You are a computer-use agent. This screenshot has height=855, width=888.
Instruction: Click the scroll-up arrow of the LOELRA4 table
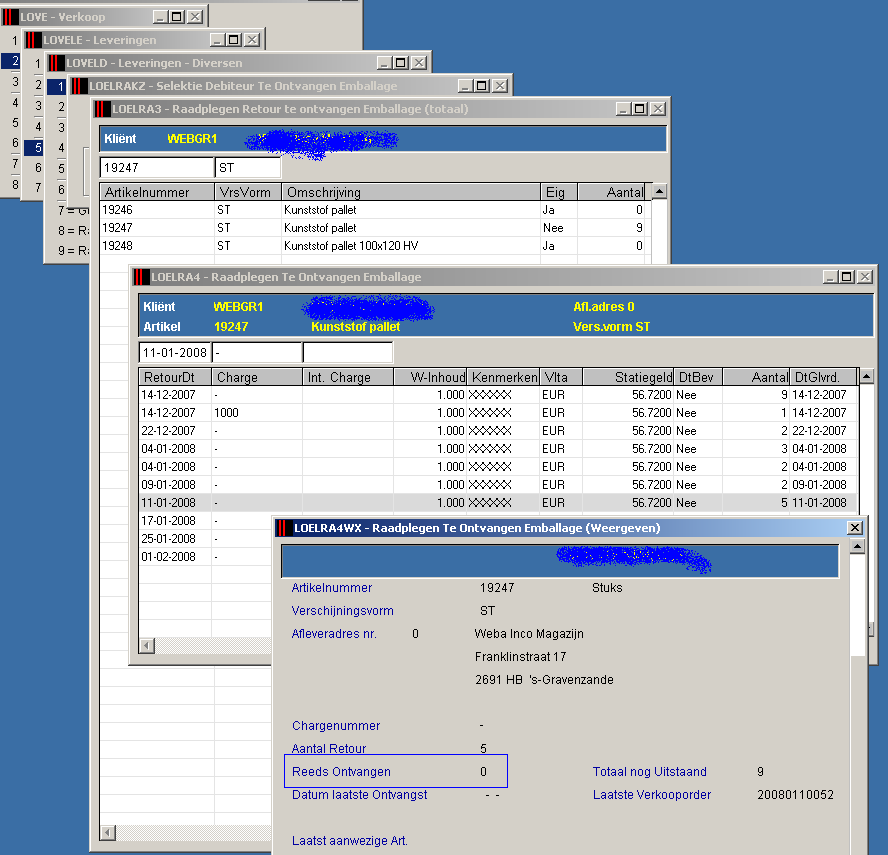point(866,376)
